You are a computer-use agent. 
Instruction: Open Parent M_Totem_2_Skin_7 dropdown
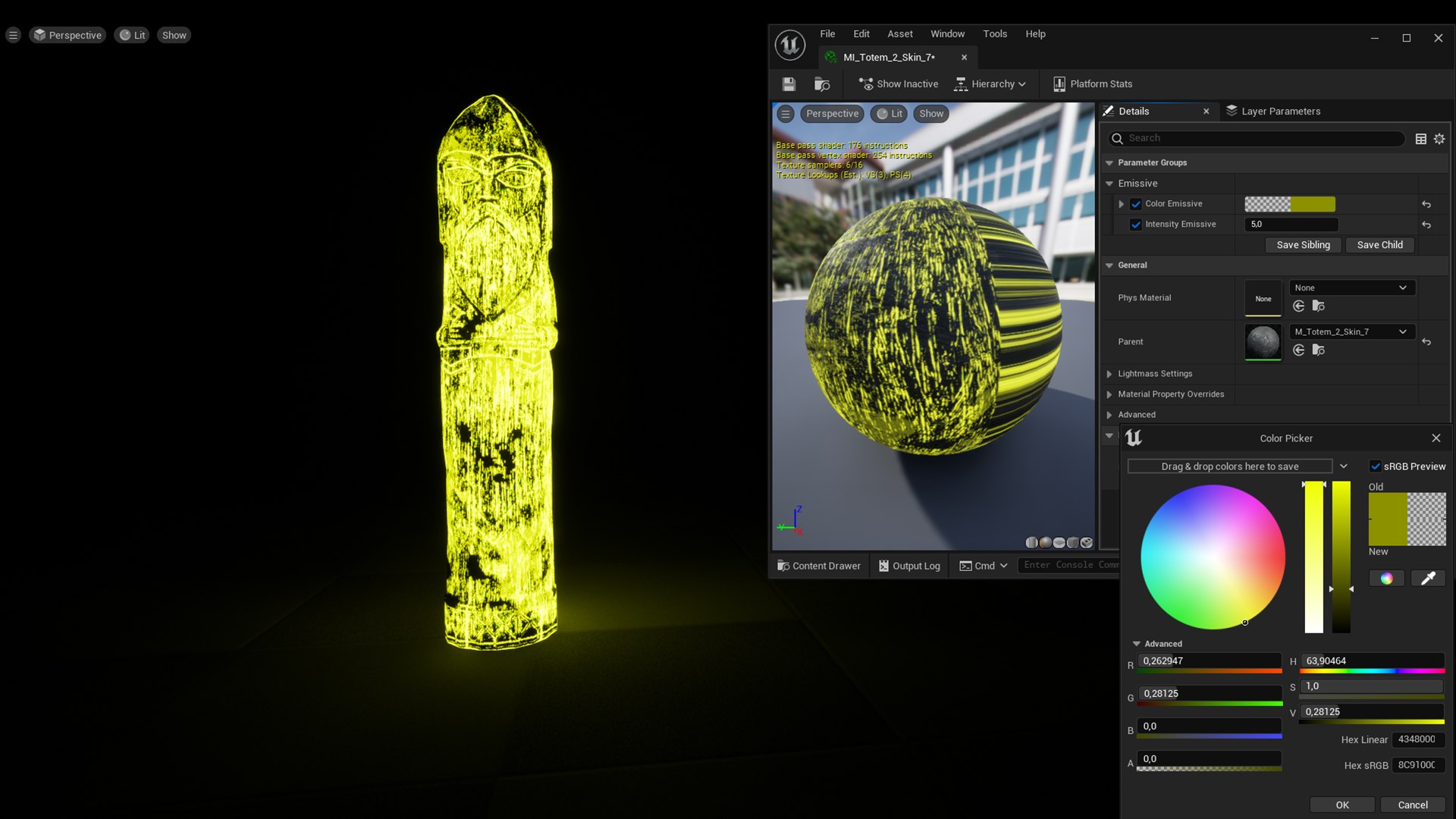coord(1351,332)
